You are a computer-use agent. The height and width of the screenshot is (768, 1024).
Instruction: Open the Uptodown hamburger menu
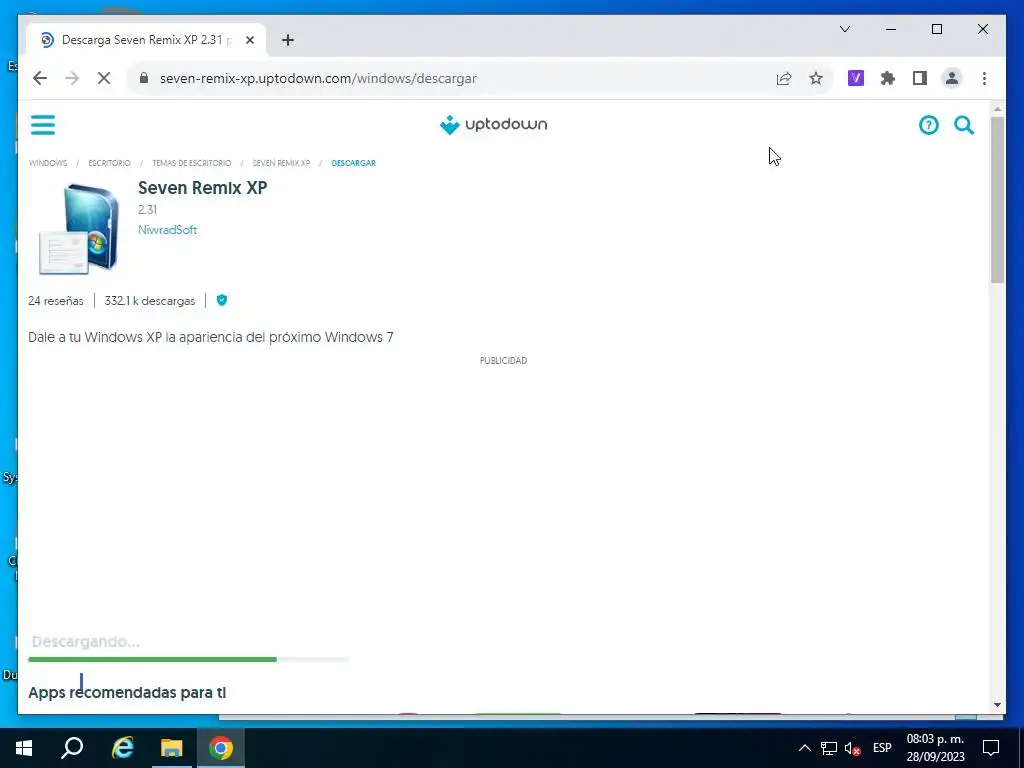click(43, 124)
